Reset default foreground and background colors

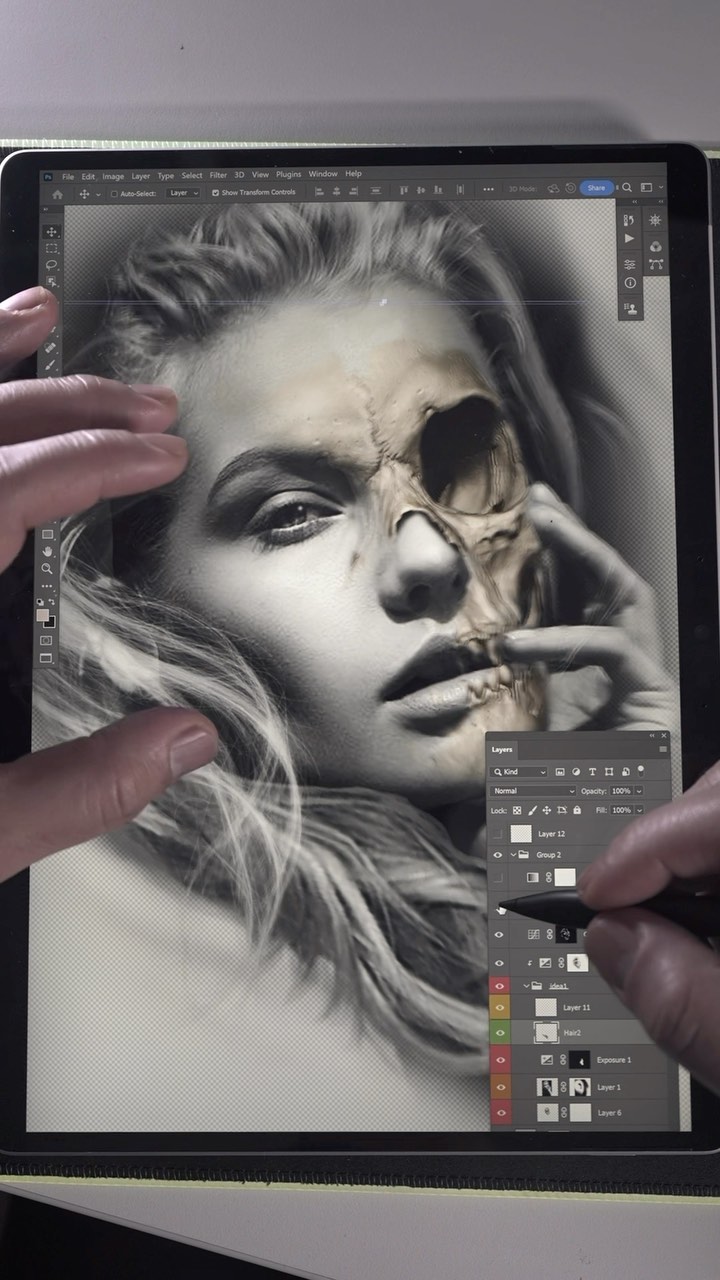click(40, 602)
